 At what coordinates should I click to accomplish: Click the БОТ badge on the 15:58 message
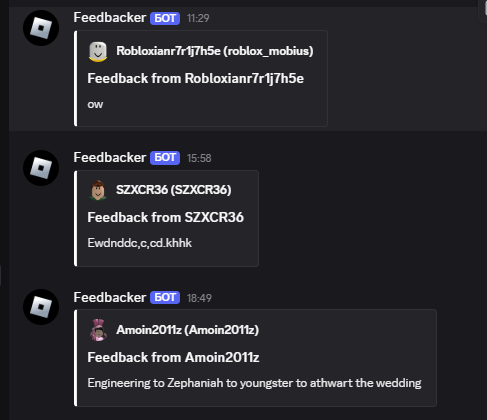click(x=165, y=158)
